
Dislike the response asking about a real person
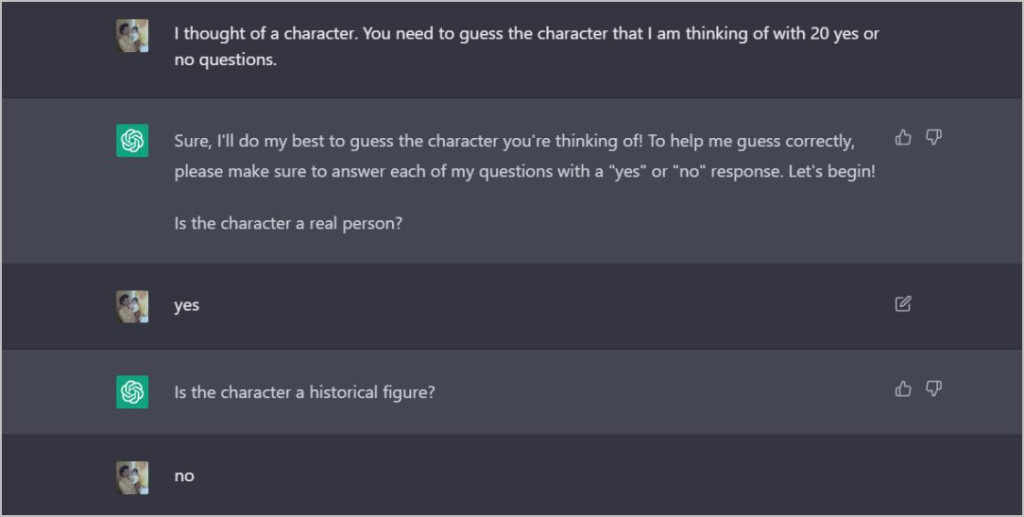pyautogui.click(x=934, y=138)
